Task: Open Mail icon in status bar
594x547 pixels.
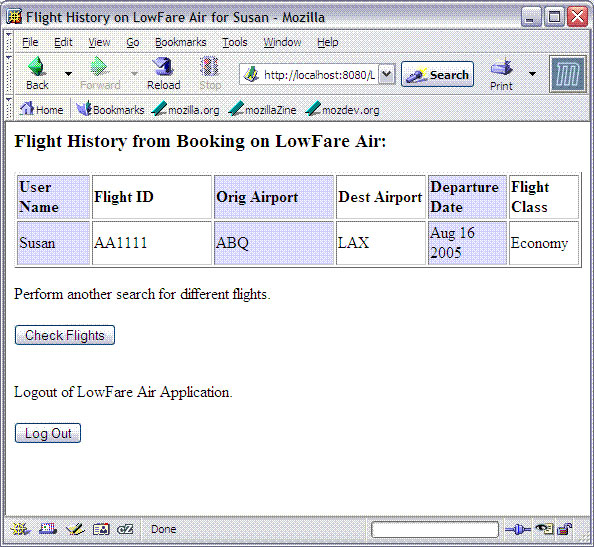Action: [48, 529]
